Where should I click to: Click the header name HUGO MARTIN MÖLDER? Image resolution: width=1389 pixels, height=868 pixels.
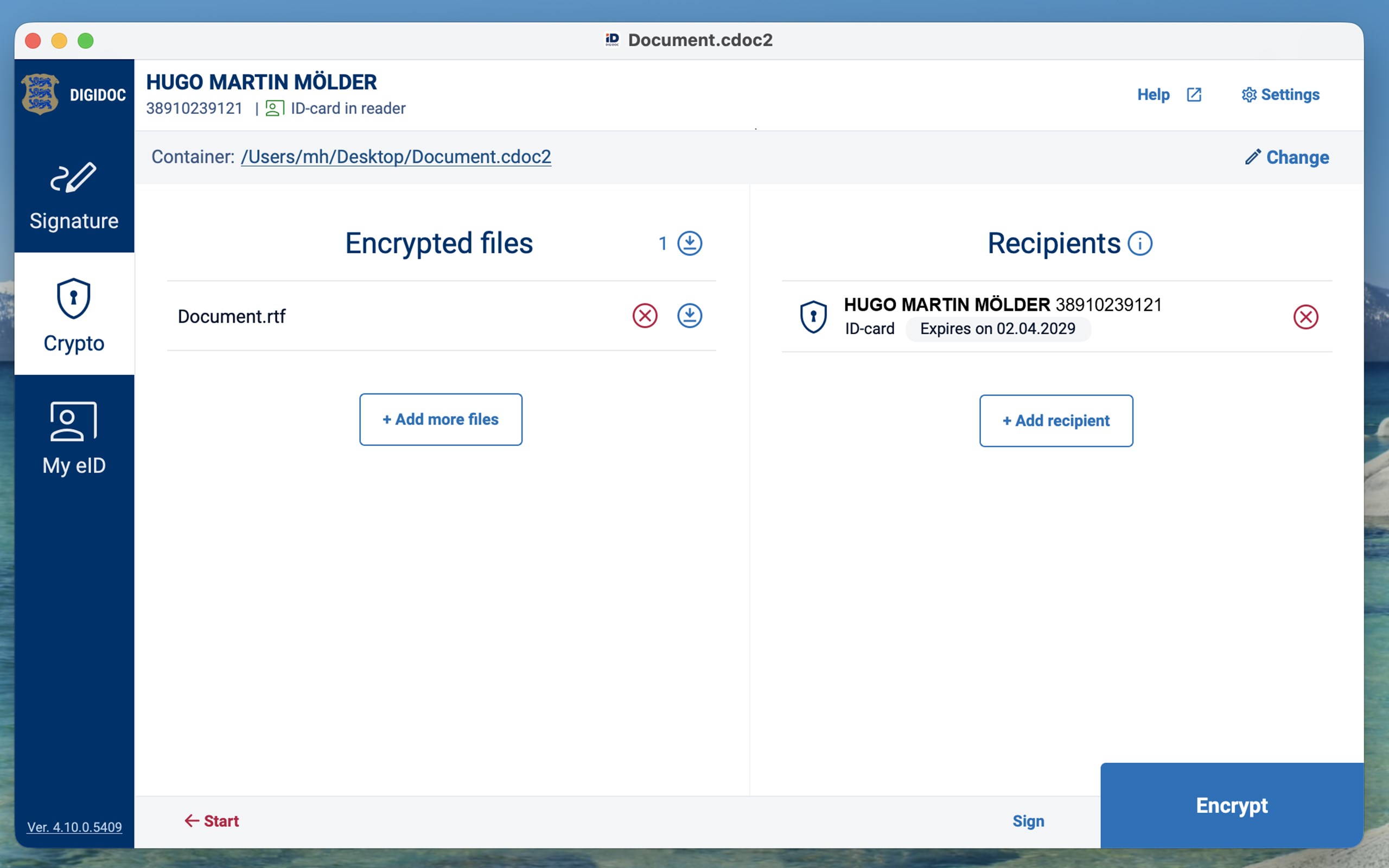262,82
